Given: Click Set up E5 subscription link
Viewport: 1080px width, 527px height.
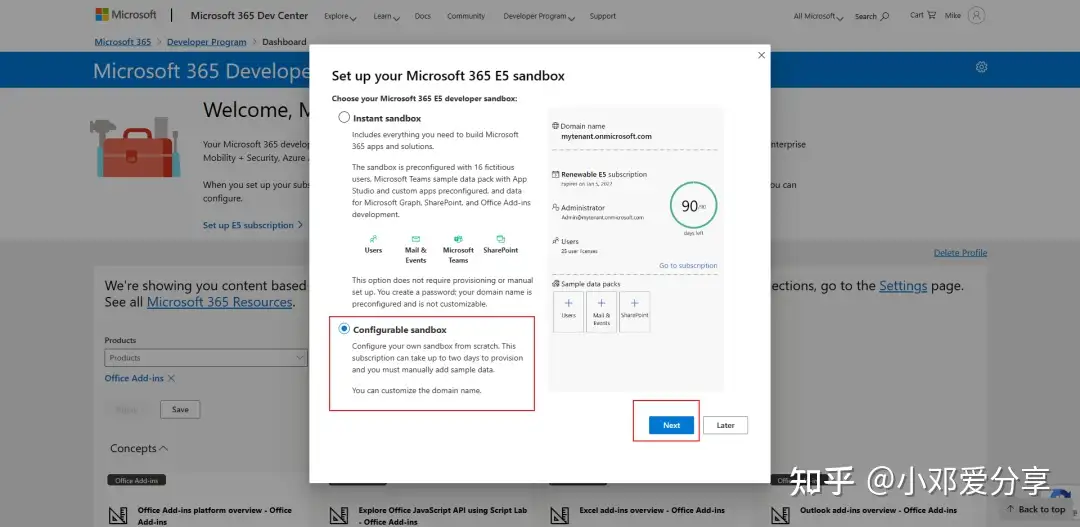Looking at the screenshot, I should click(253, 225).
